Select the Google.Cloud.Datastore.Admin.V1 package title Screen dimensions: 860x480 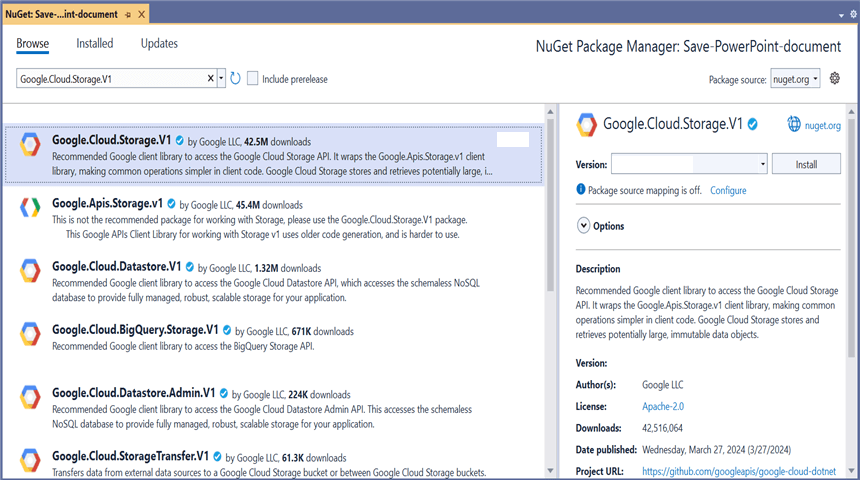(133, 393)
